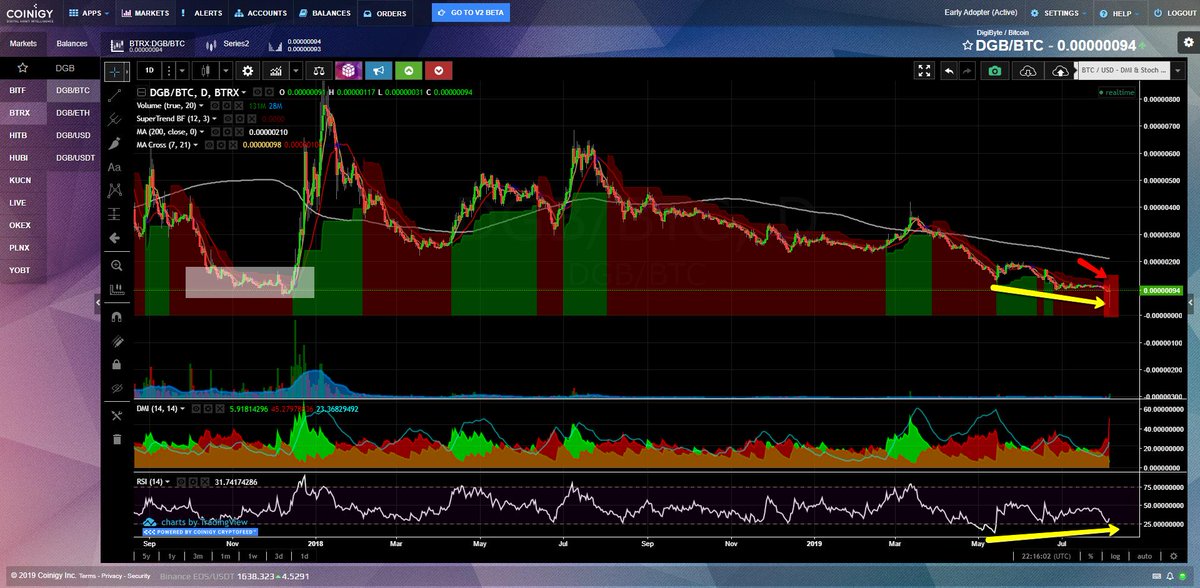Open the candle chart style dropdown

227,71
